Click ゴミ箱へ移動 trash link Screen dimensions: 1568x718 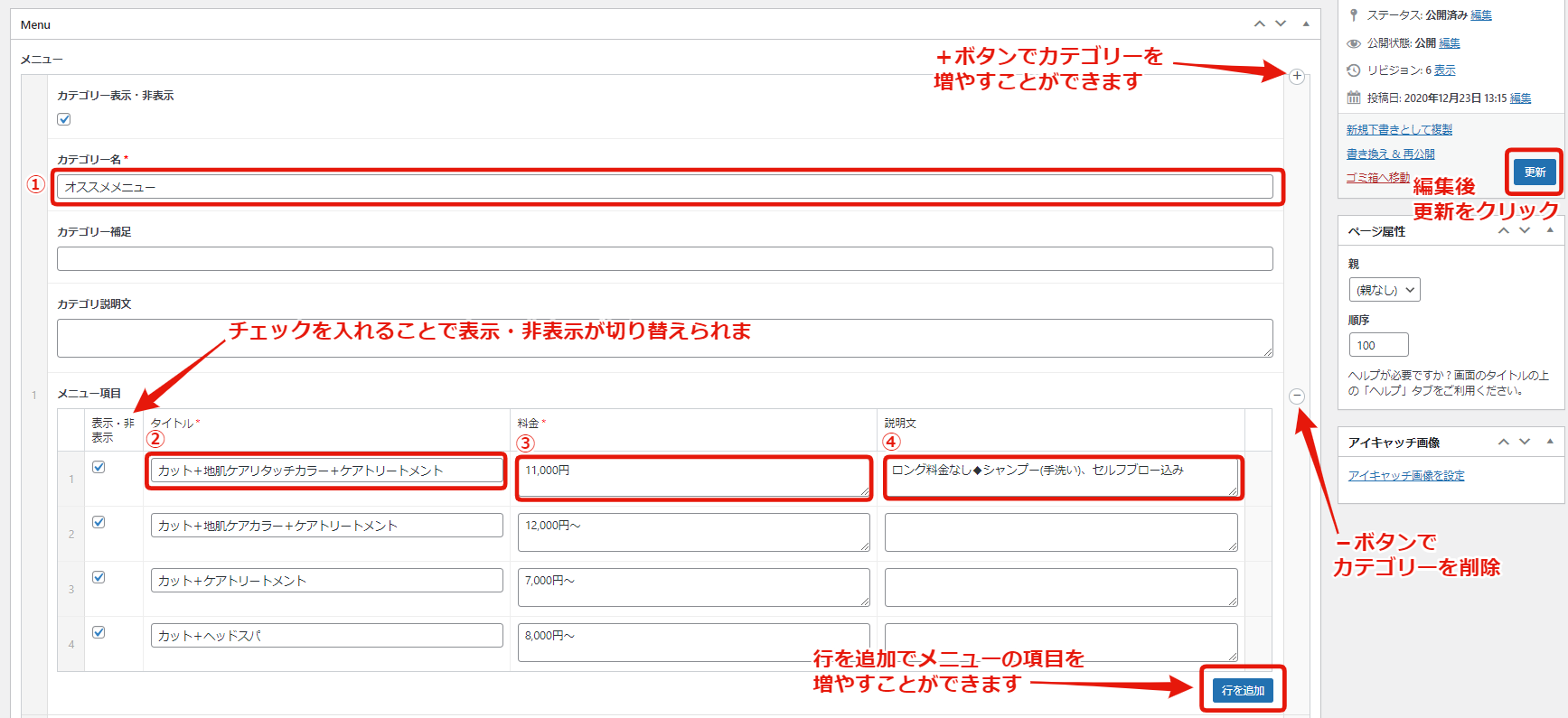tap(1377, 178)
